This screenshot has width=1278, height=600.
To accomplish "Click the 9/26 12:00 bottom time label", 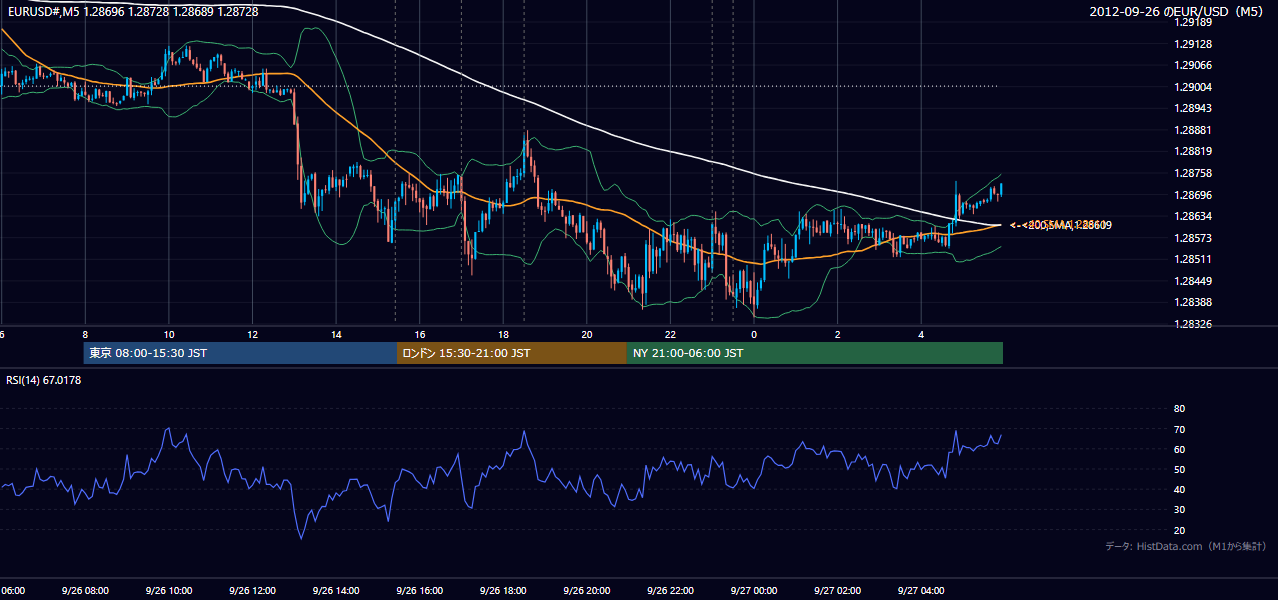I will click(x=252, y=590).
